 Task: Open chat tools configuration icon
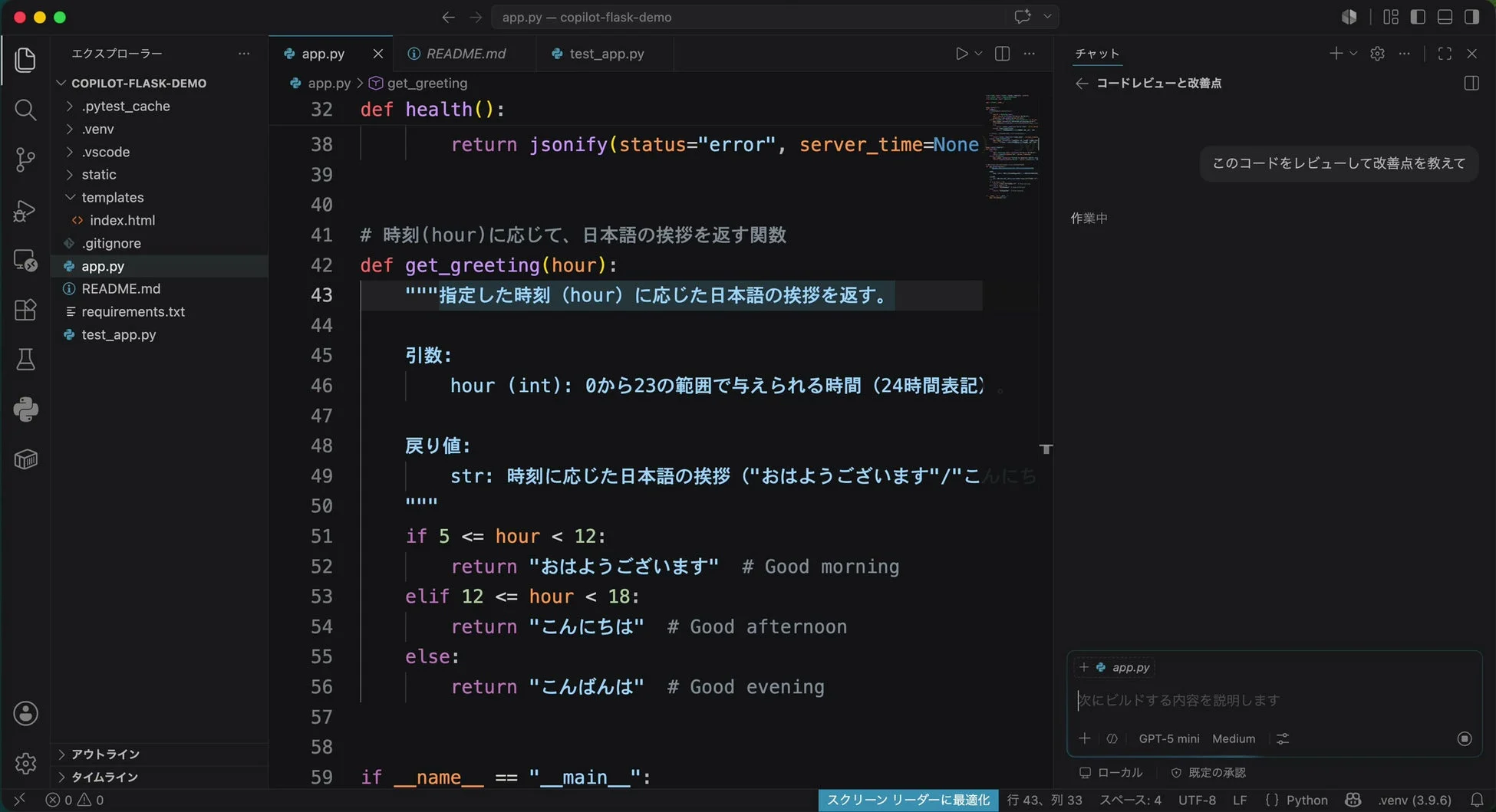[x=1283, y=738]
